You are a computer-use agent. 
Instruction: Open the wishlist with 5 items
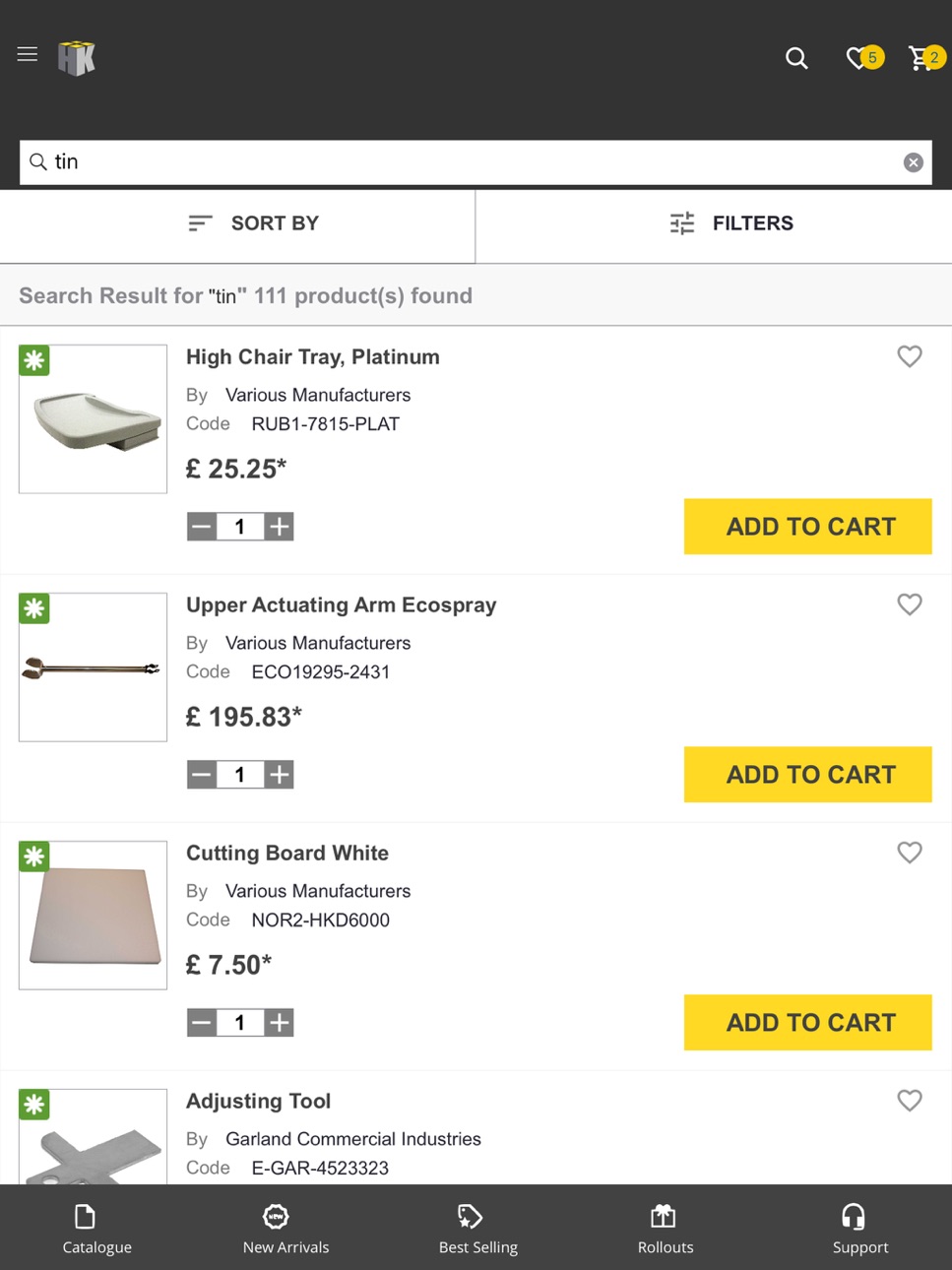coord(864,58)
